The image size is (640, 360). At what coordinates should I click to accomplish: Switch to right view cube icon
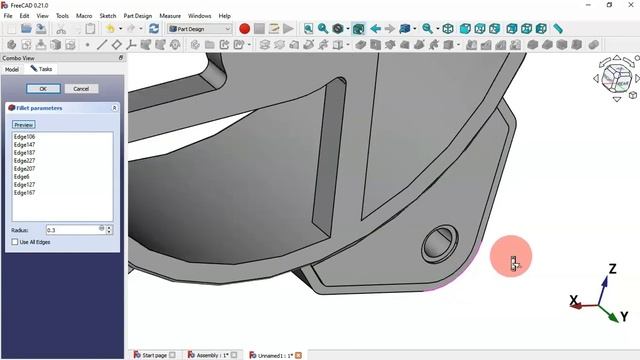click(x=495, y=29)
